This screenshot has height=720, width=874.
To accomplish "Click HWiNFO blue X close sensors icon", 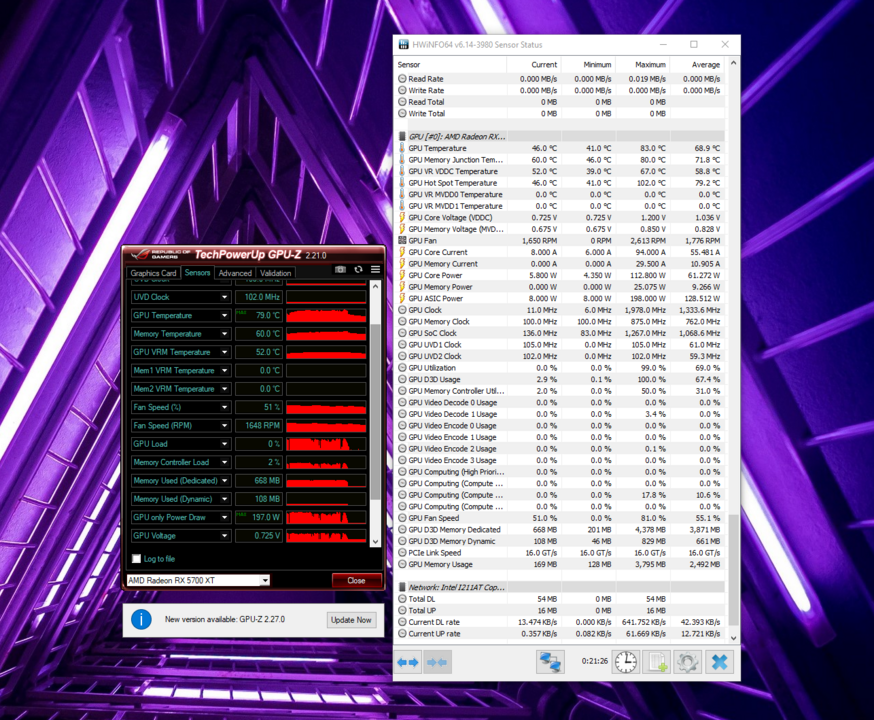I will 720,662.
